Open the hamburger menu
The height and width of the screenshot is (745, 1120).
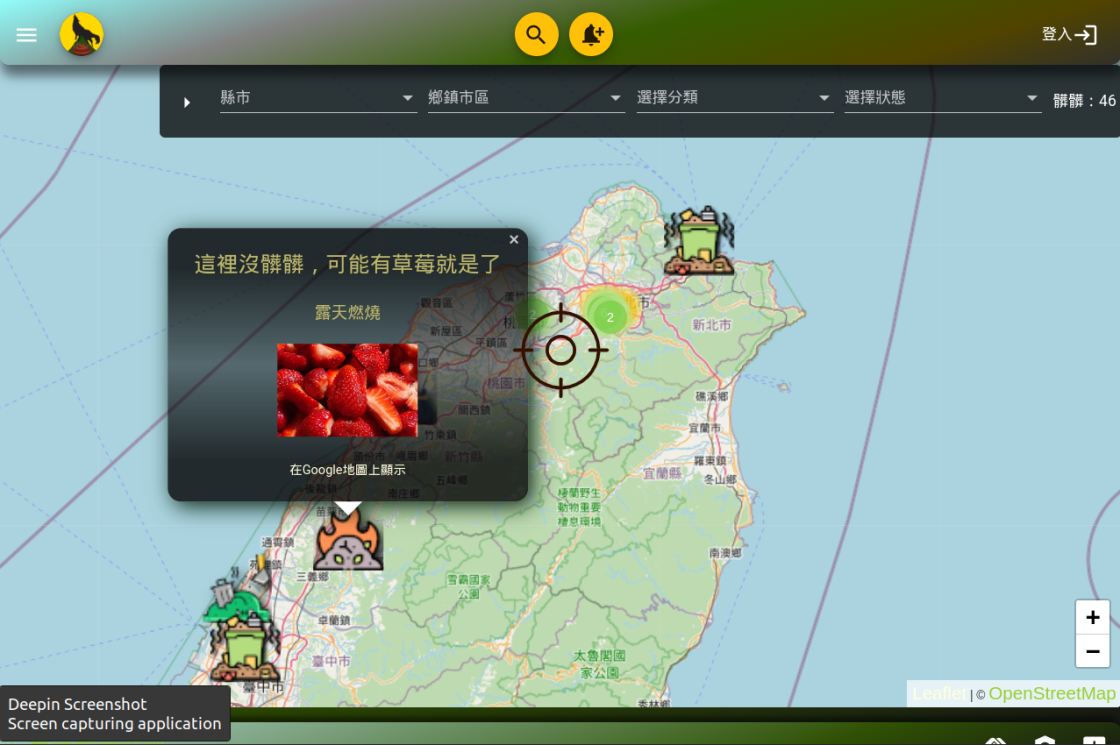pyautogui.click(x=26, y=35)
